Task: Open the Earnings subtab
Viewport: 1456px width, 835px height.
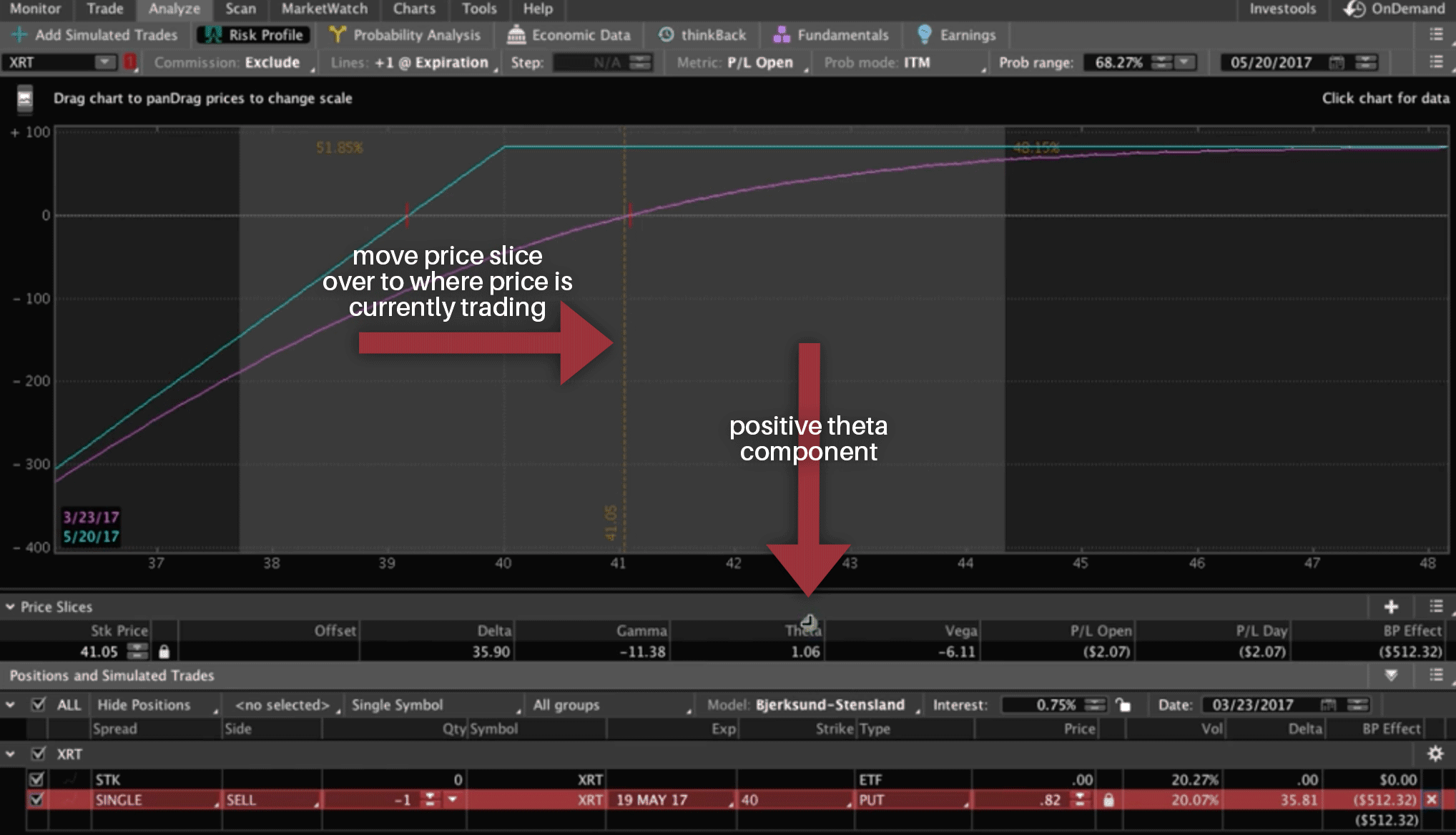Action: [957, 35]
